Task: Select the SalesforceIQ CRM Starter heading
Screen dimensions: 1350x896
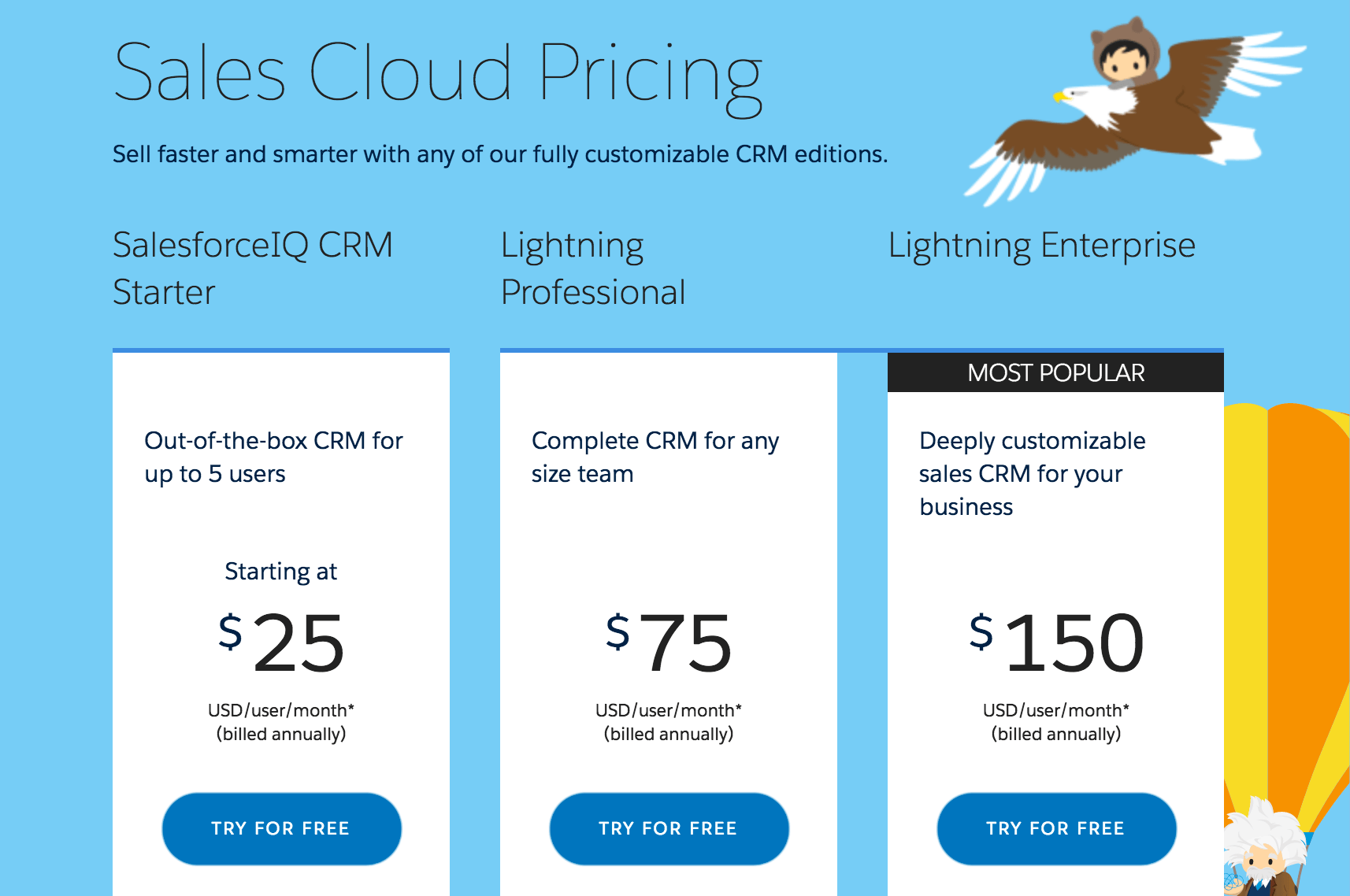Action: pyautogui.click(x=253, y=268)
